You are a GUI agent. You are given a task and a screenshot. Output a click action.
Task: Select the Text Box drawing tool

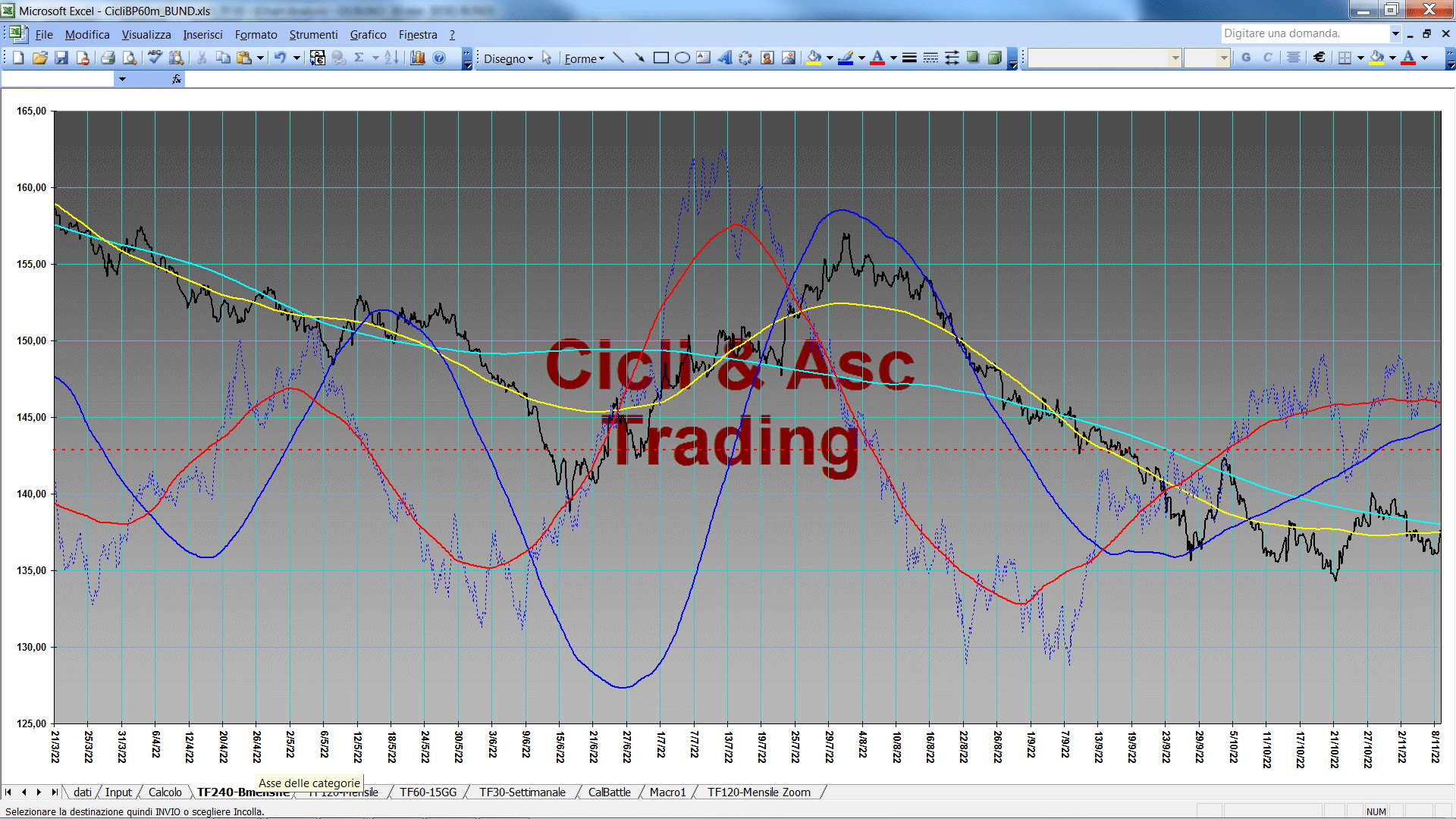coord(704,58)
